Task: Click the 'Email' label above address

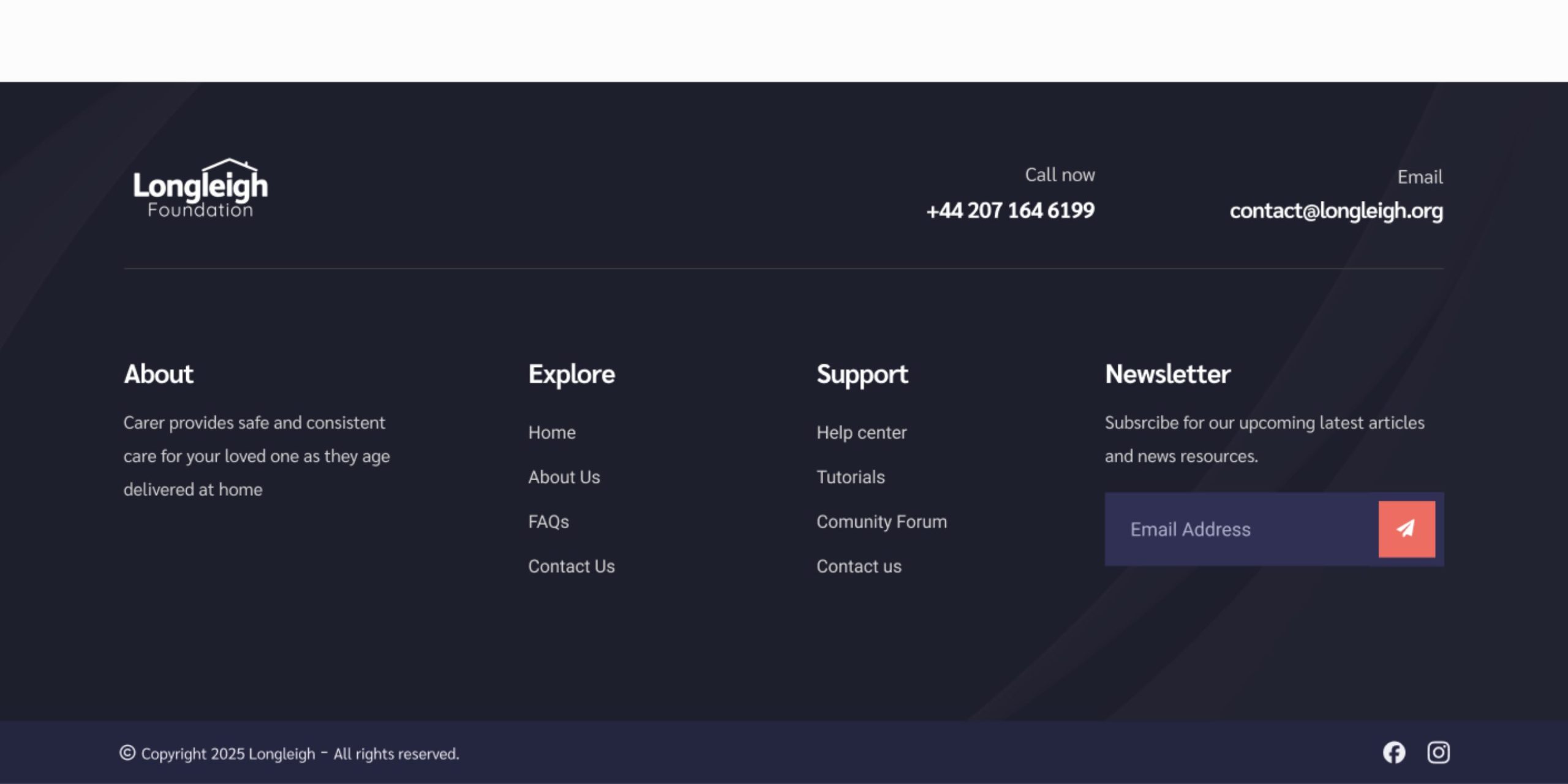Action: pos(1420,177)
